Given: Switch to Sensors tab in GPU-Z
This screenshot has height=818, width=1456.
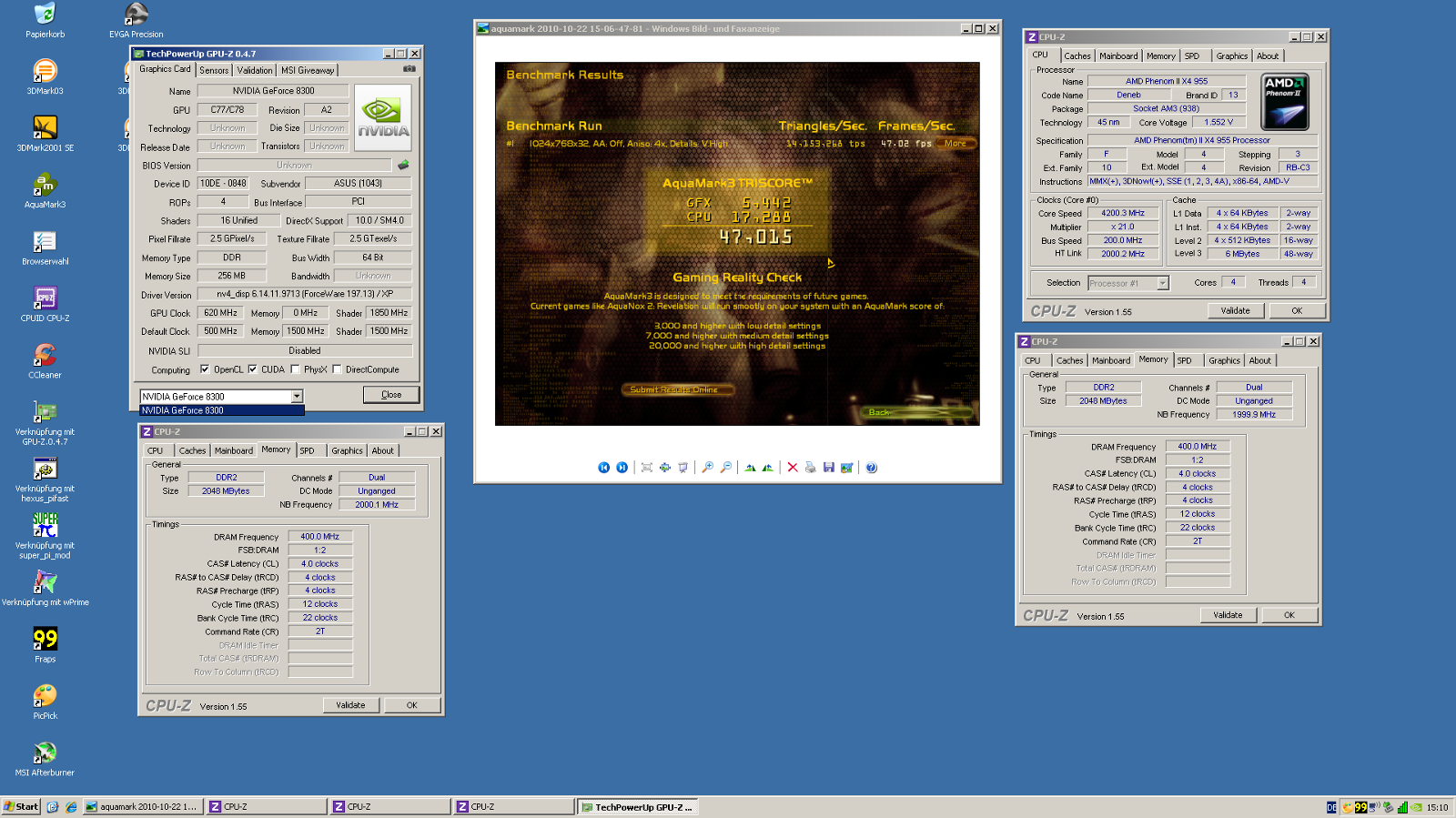Looking at the screenshot, I should point(214,70).
